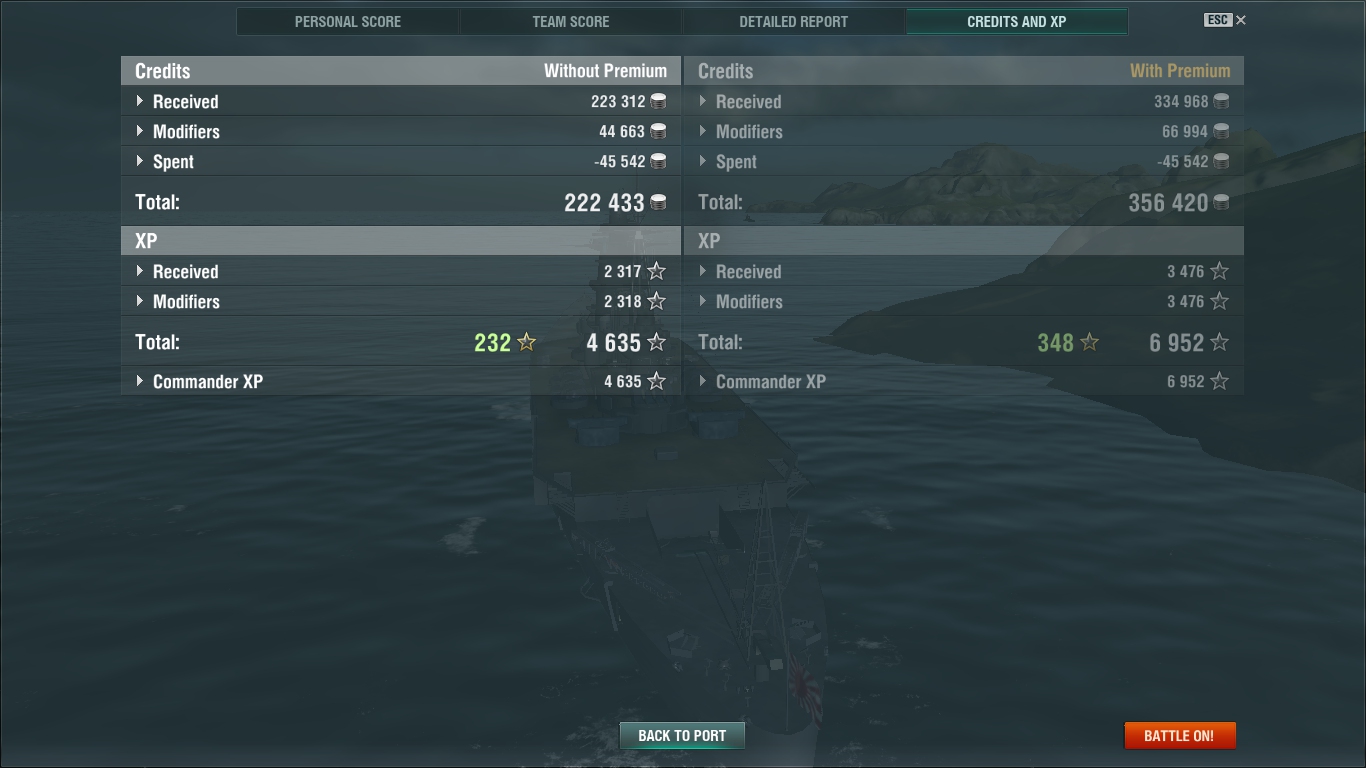Click the gold star next to 232
This screenshot has width=1366, height=768.
(x=527, y=342)
